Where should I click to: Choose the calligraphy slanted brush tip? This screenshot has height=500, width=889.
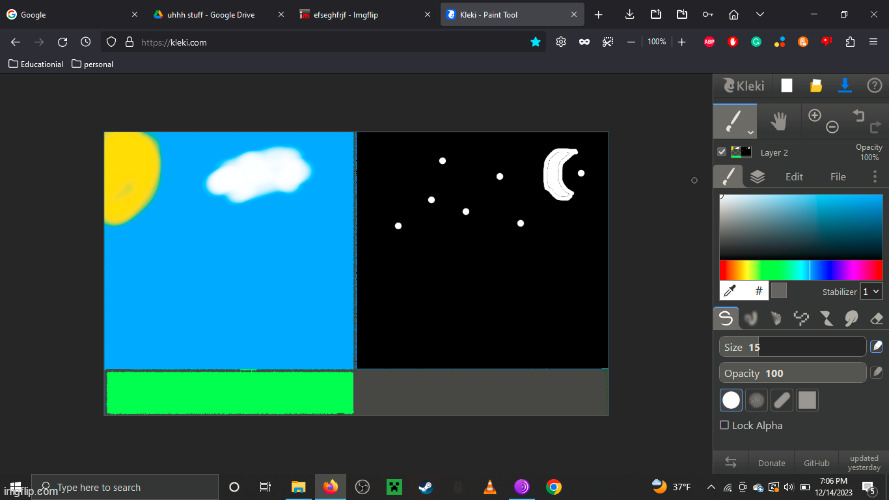click(x=782, y=400)
